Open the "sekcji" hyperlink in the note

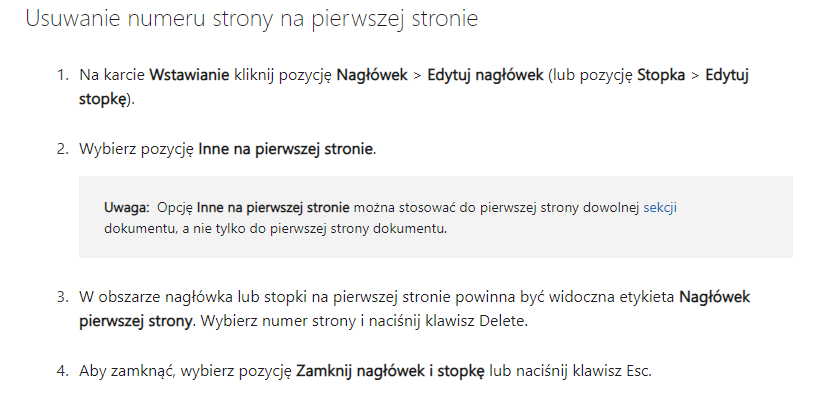[x=659, y=208]
